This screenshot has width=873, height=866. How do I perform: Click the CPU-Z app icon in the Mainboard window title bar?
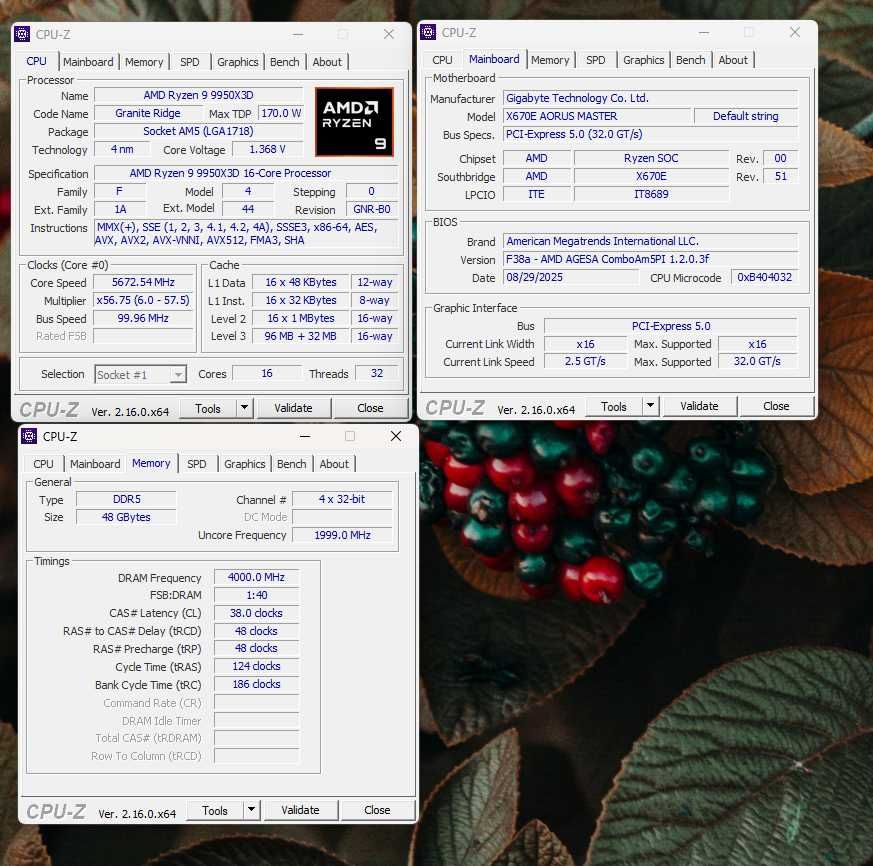click(428, 32)
